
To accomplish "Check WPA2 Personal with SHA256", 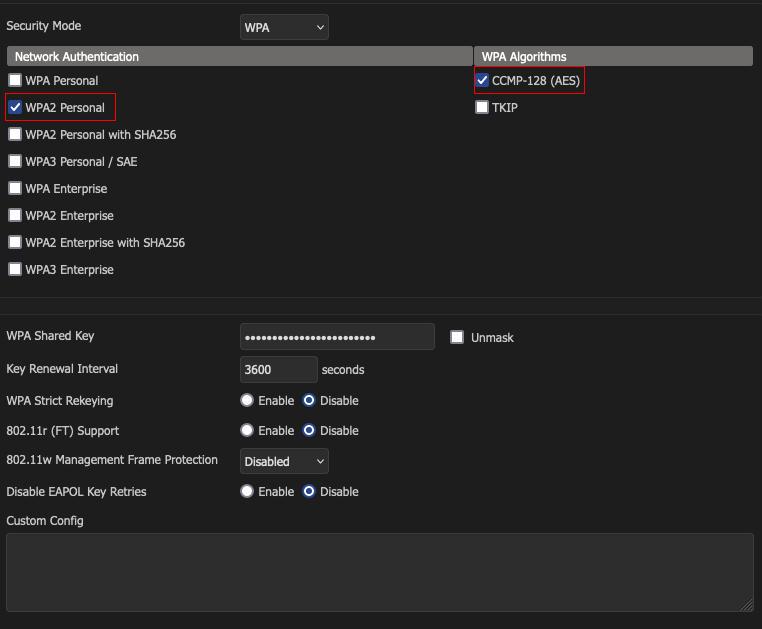I will [15, 134].
